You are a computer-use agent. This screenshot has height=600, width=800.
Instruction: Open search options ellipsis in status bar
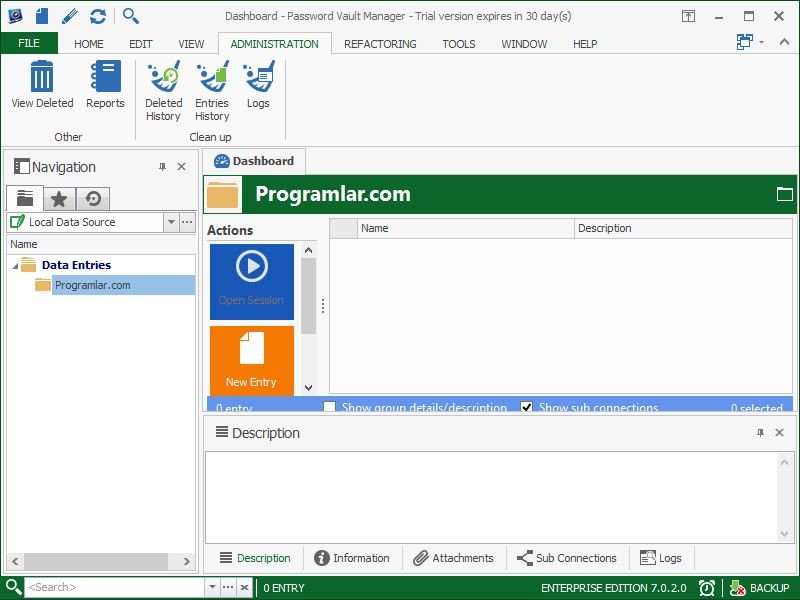228,587
